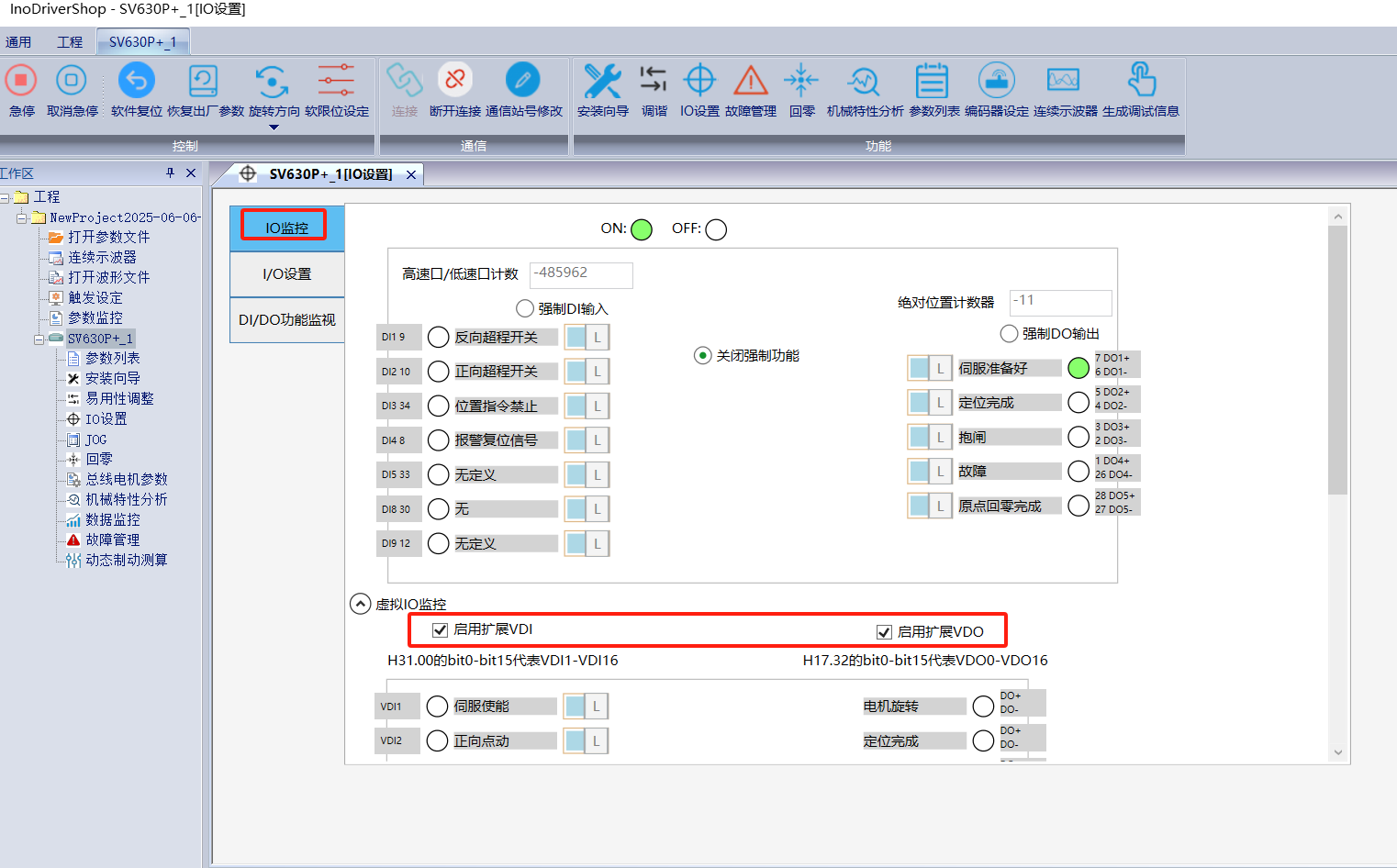Open 总线电机参数 in the project tree
This screenshot has width=1397, height=868.
(x=126, y=479)
